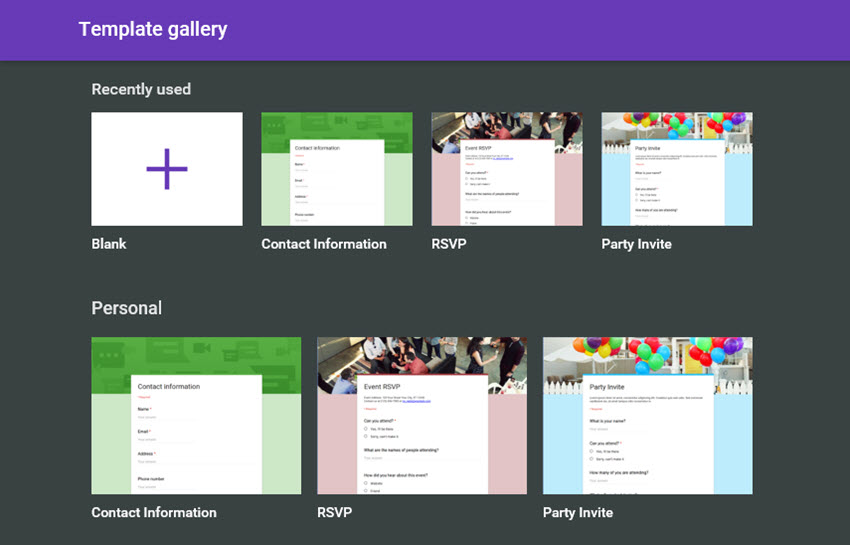
Task: Click the 'Template gallery' header title
Action: [153, 29]
